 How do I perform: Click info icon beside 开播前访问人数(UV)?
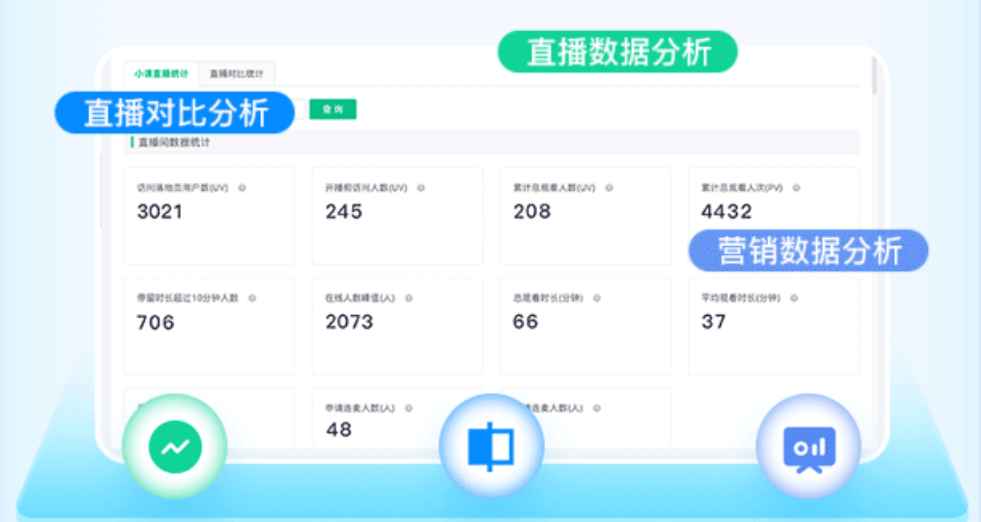[421, 188]
